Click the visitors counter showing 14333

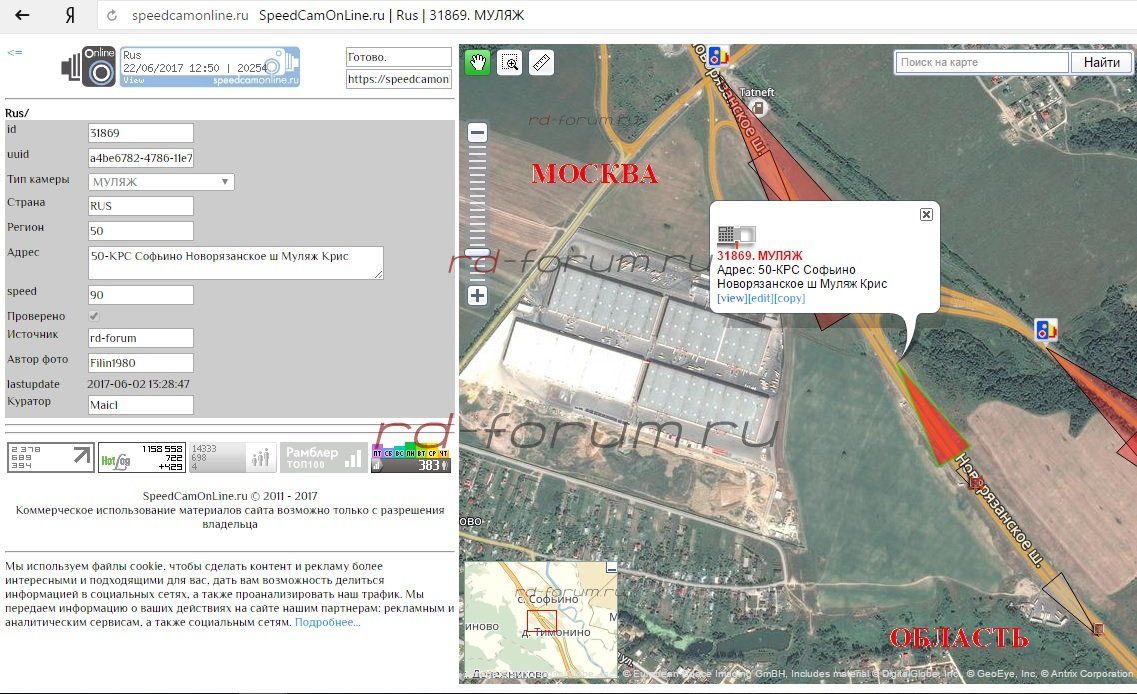click(233, 458)
